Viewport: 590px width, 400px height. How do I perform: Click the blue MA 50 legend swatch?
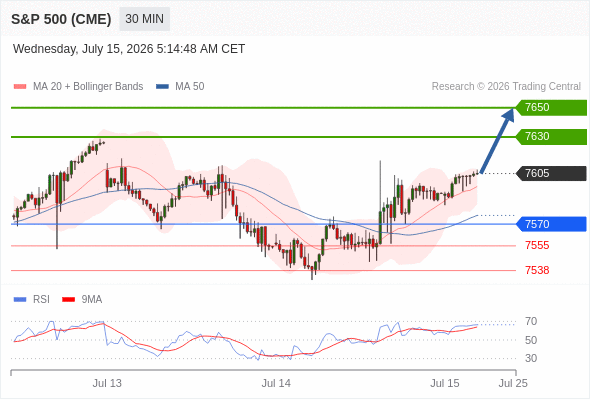pos(162,87)
